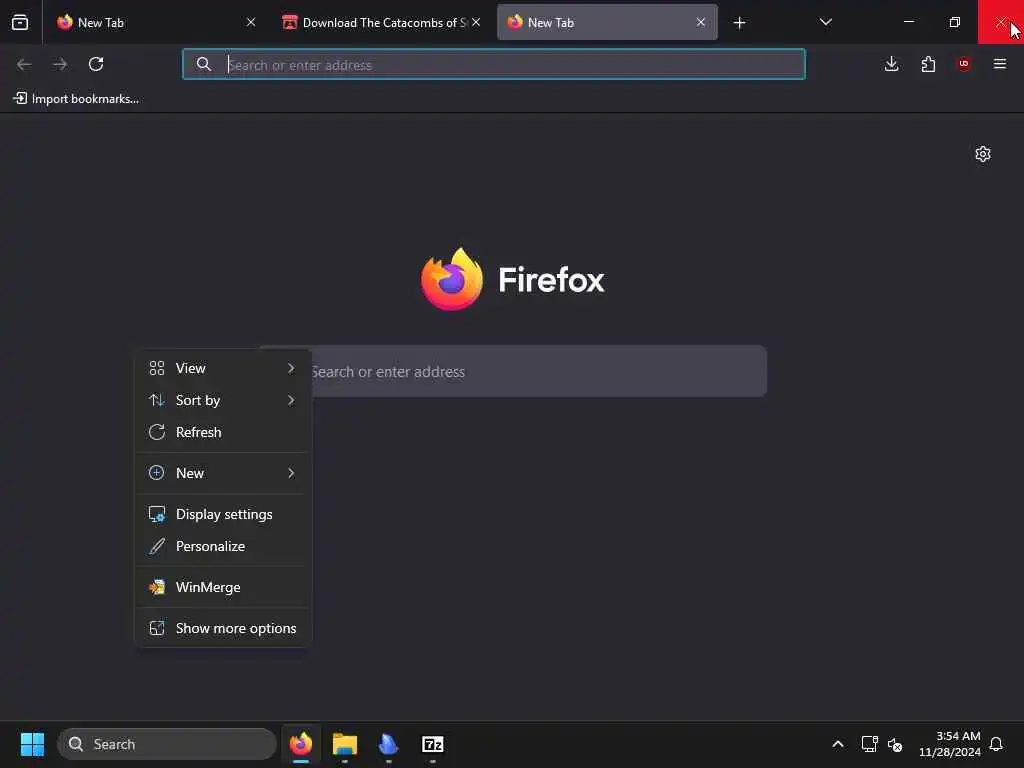Minimize the Firefox window
The height and width of the screenshot is (768, 1024).
coord(908,22)
